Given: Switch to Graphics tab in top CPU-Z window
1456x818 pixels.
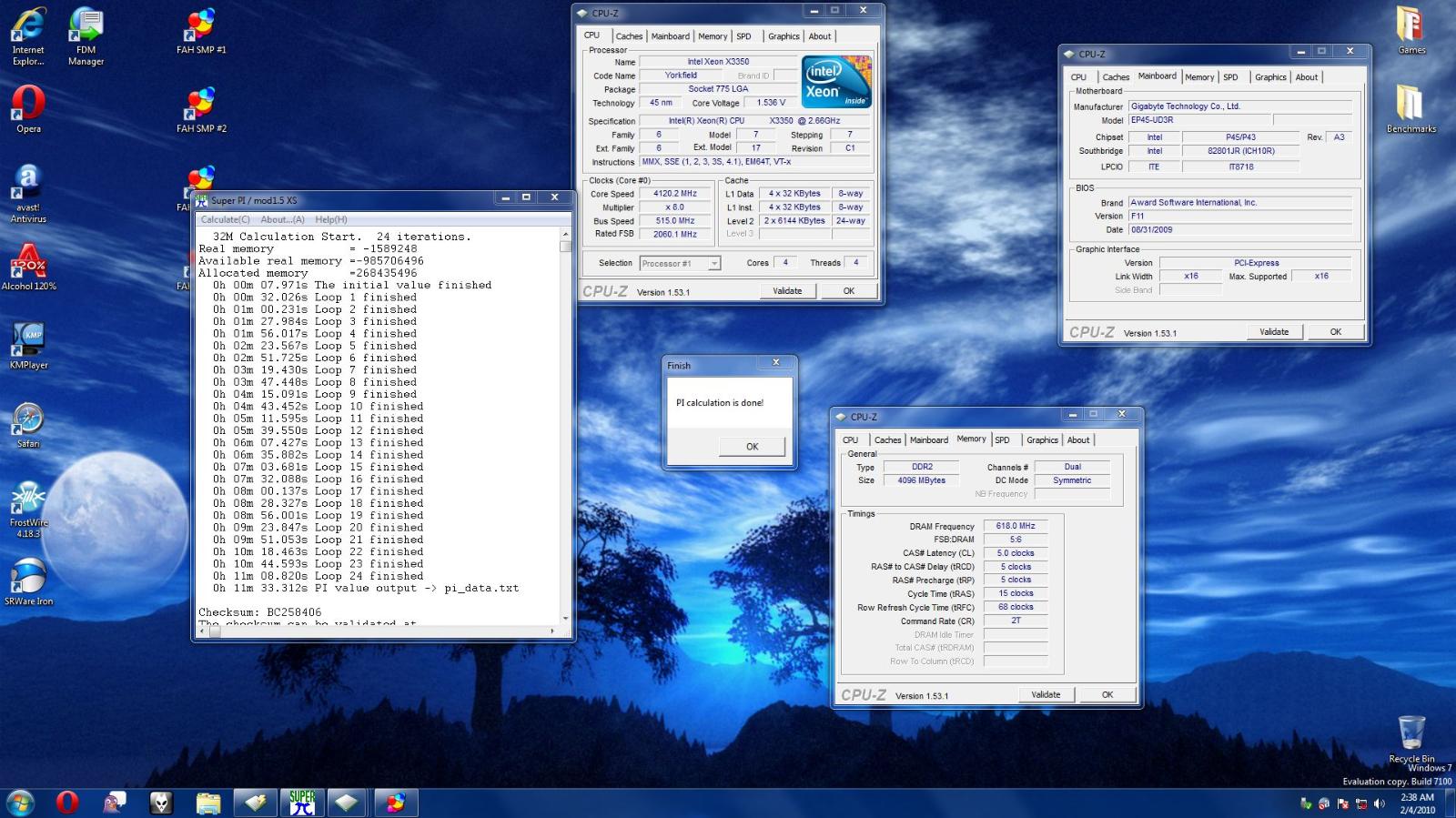Looking at the screenshot, I should click(x=784, y=36).
